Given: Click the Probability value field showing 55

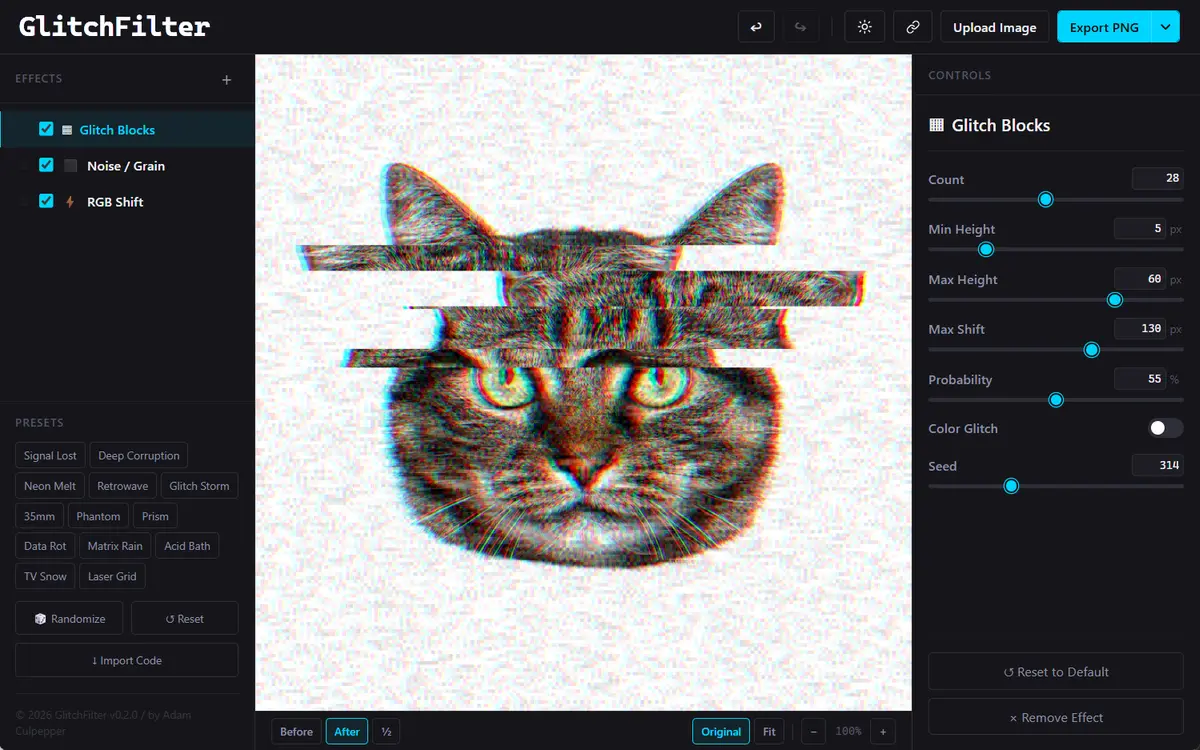Looking at the screenshot, I should pos(1140,379).
